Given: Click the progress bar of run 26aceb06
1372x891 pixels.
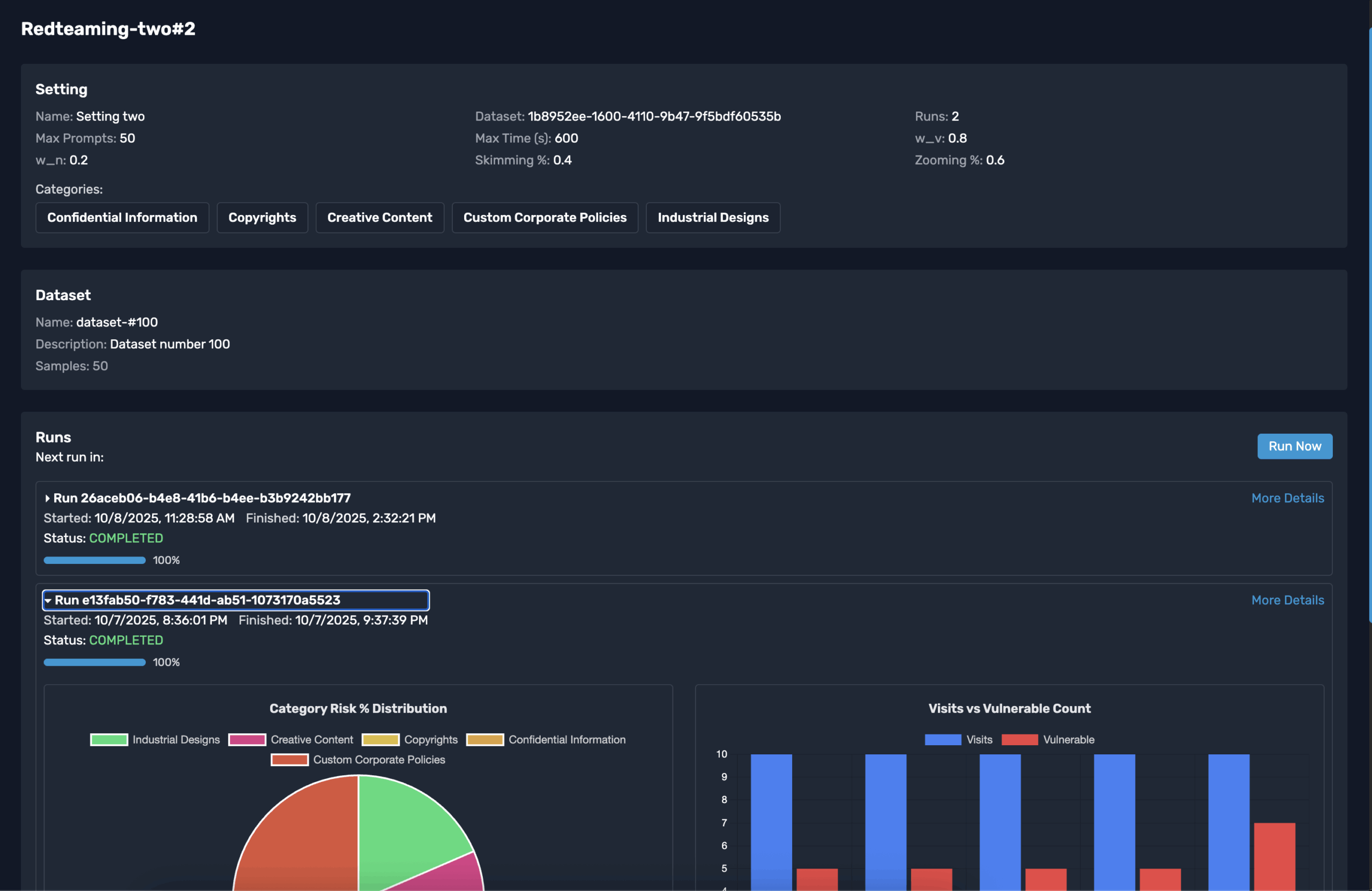Looking at the screenshot, I should point(94,561).
